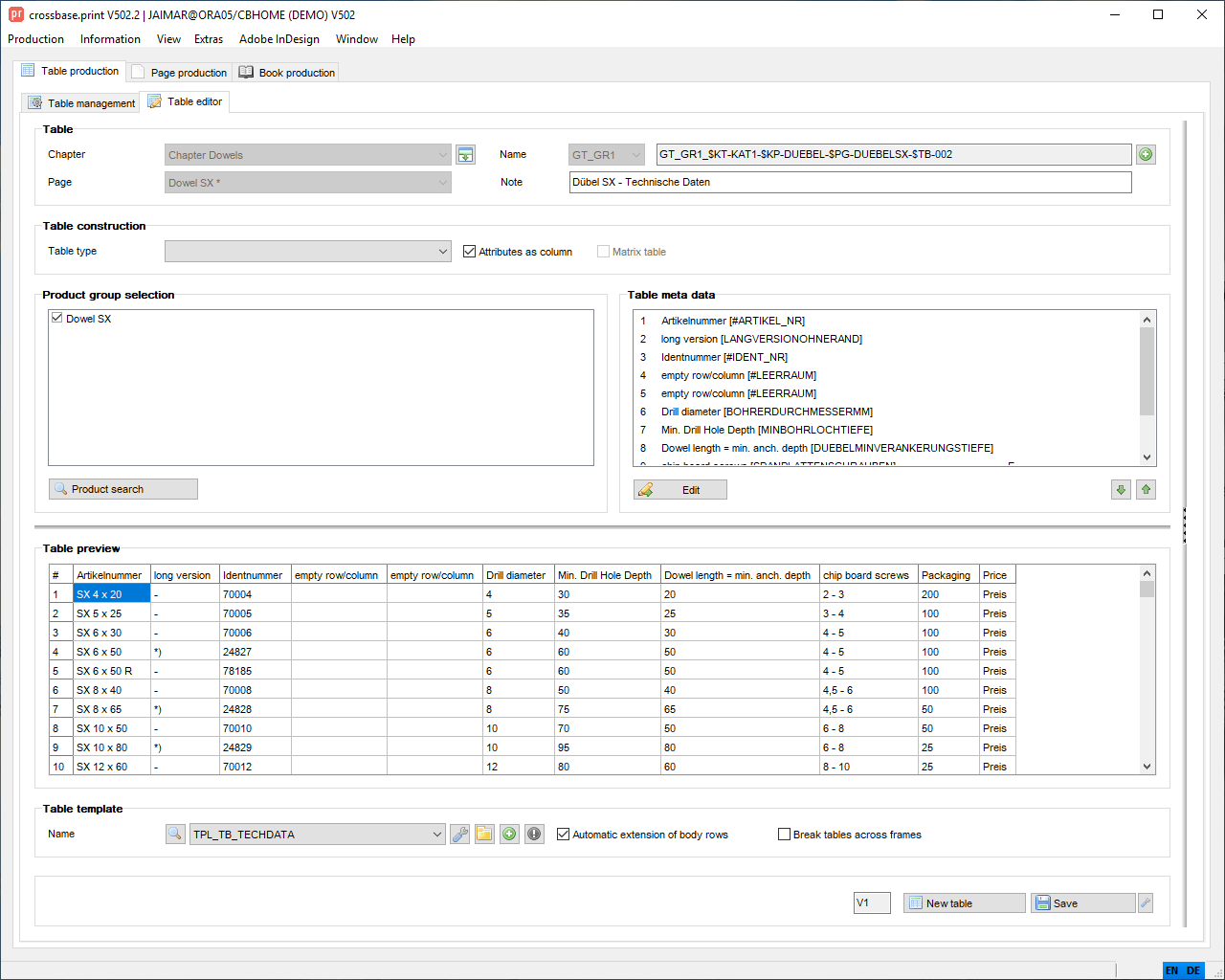The image size is (1225, 980).
Task: Open the GT_GR1 name prefix dropdown
Action: click(x=608, y=154)
